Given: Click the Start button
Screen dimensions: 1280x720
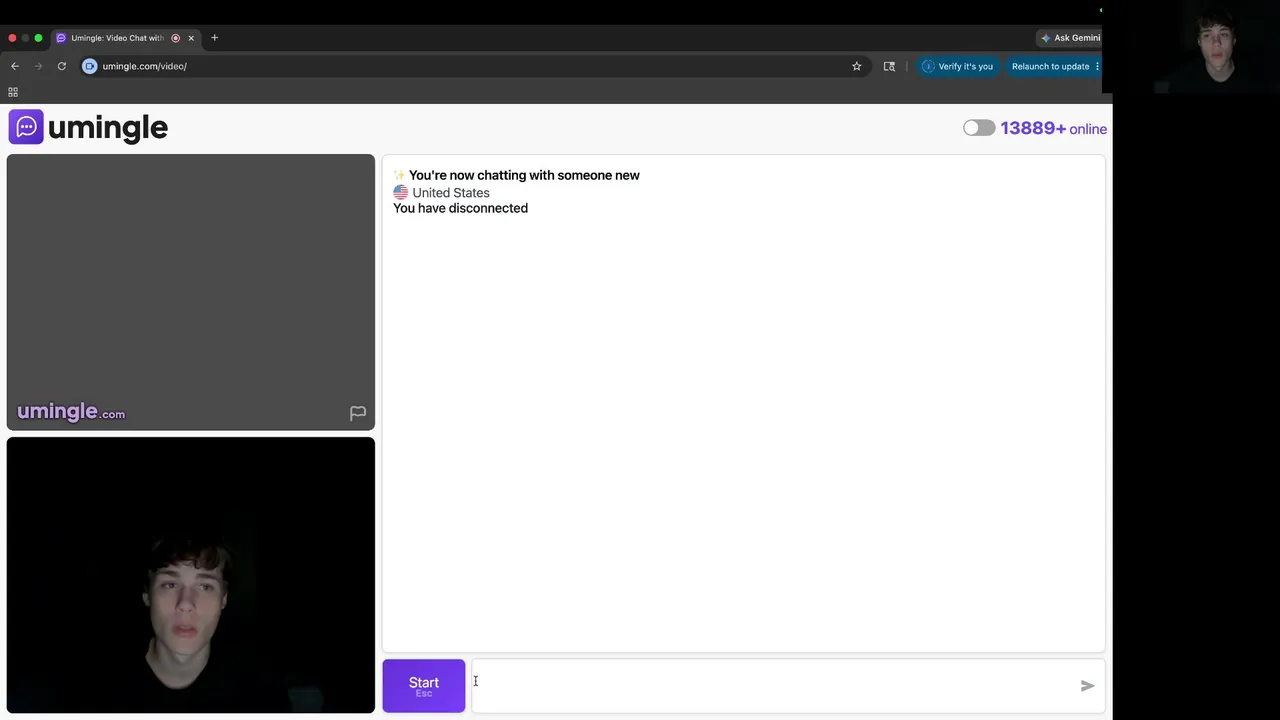Looking at the screenshot, I should click(x=424, y=686).
